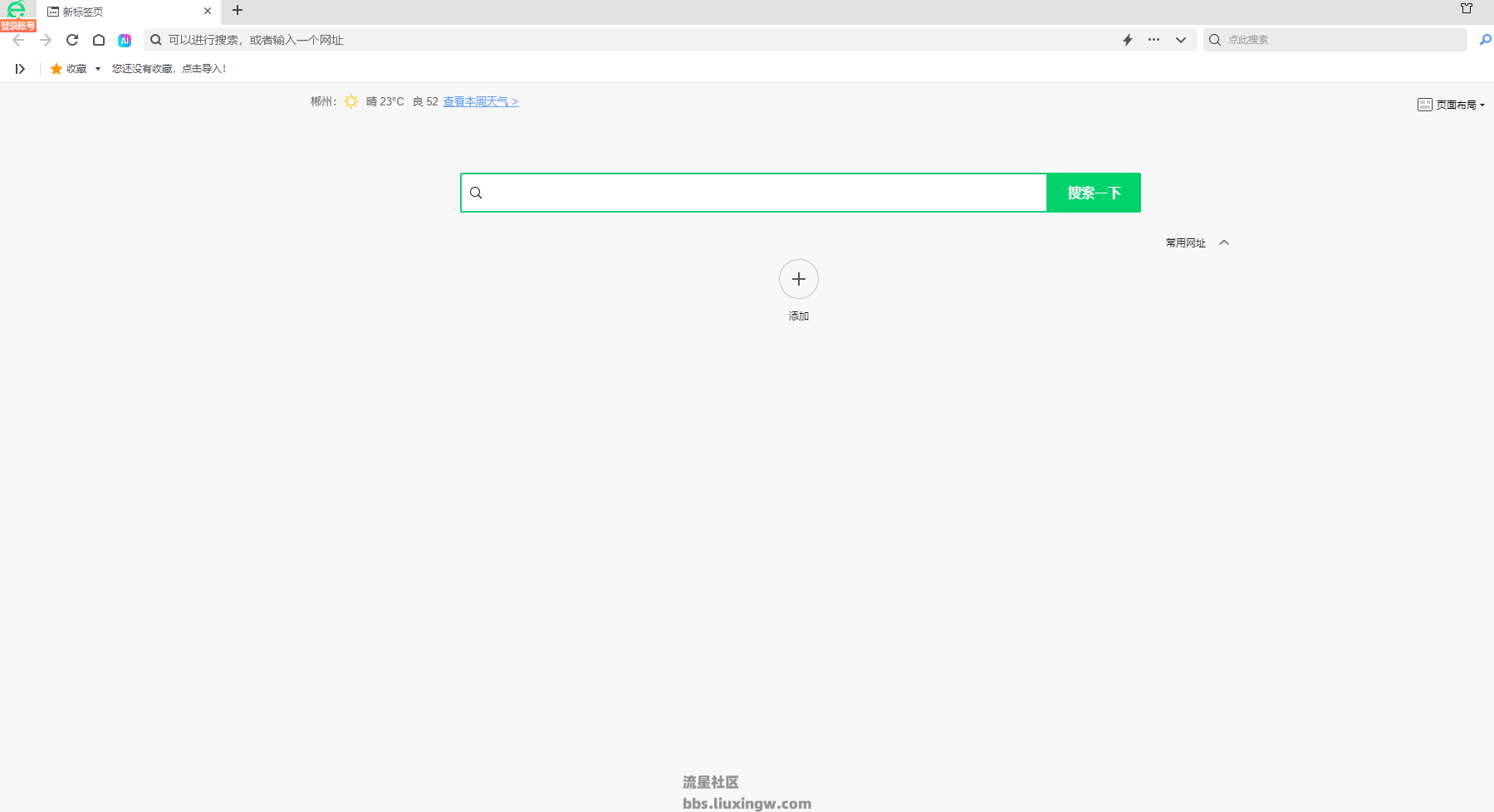This screenshot has height=812, width=1494.
Task: Click the 晴 23°C weather text
Action: pyautogui.click(x=385, y=101)
